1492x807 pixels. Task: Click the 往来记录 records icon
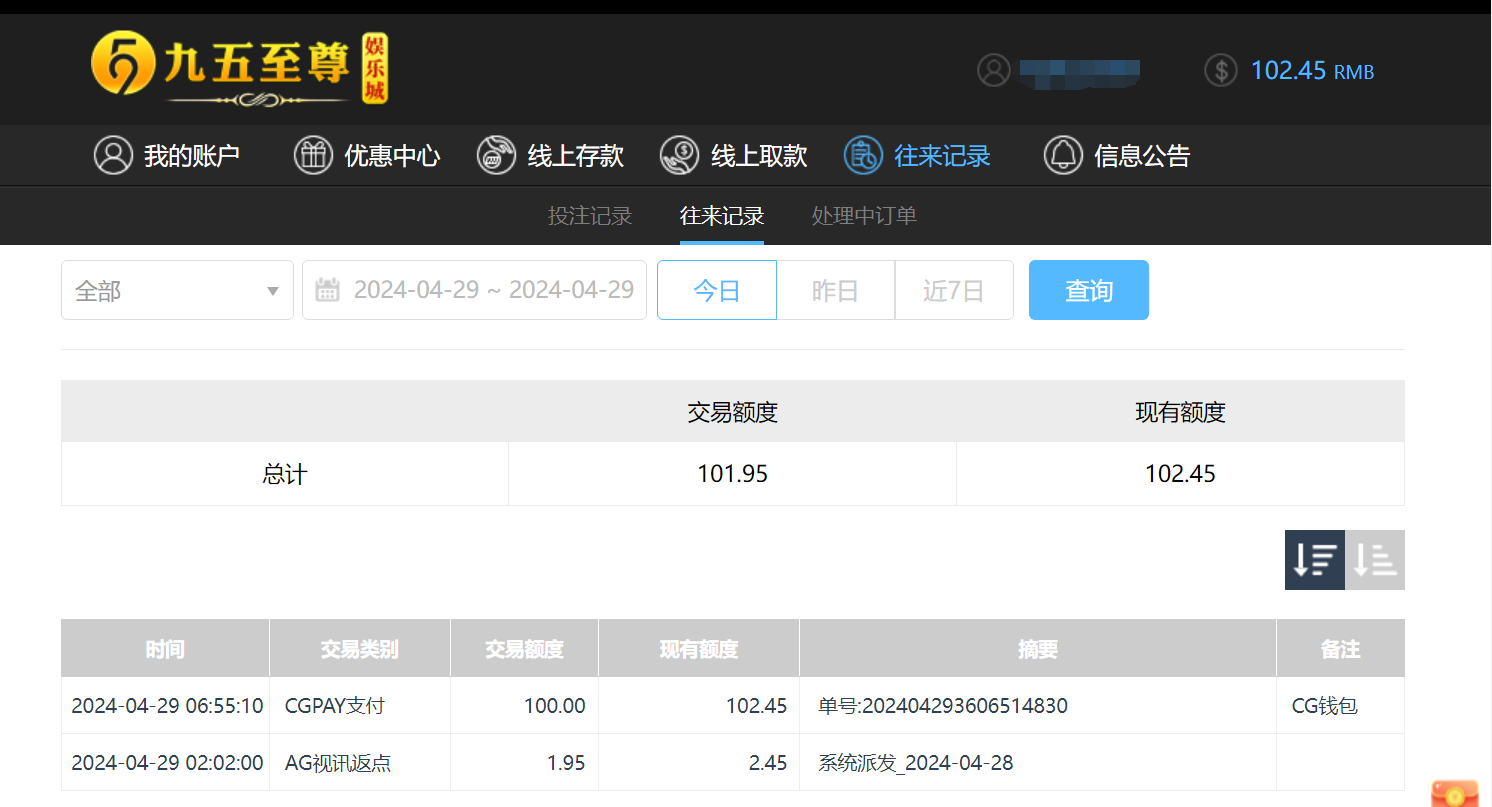(x=863, y=155)
